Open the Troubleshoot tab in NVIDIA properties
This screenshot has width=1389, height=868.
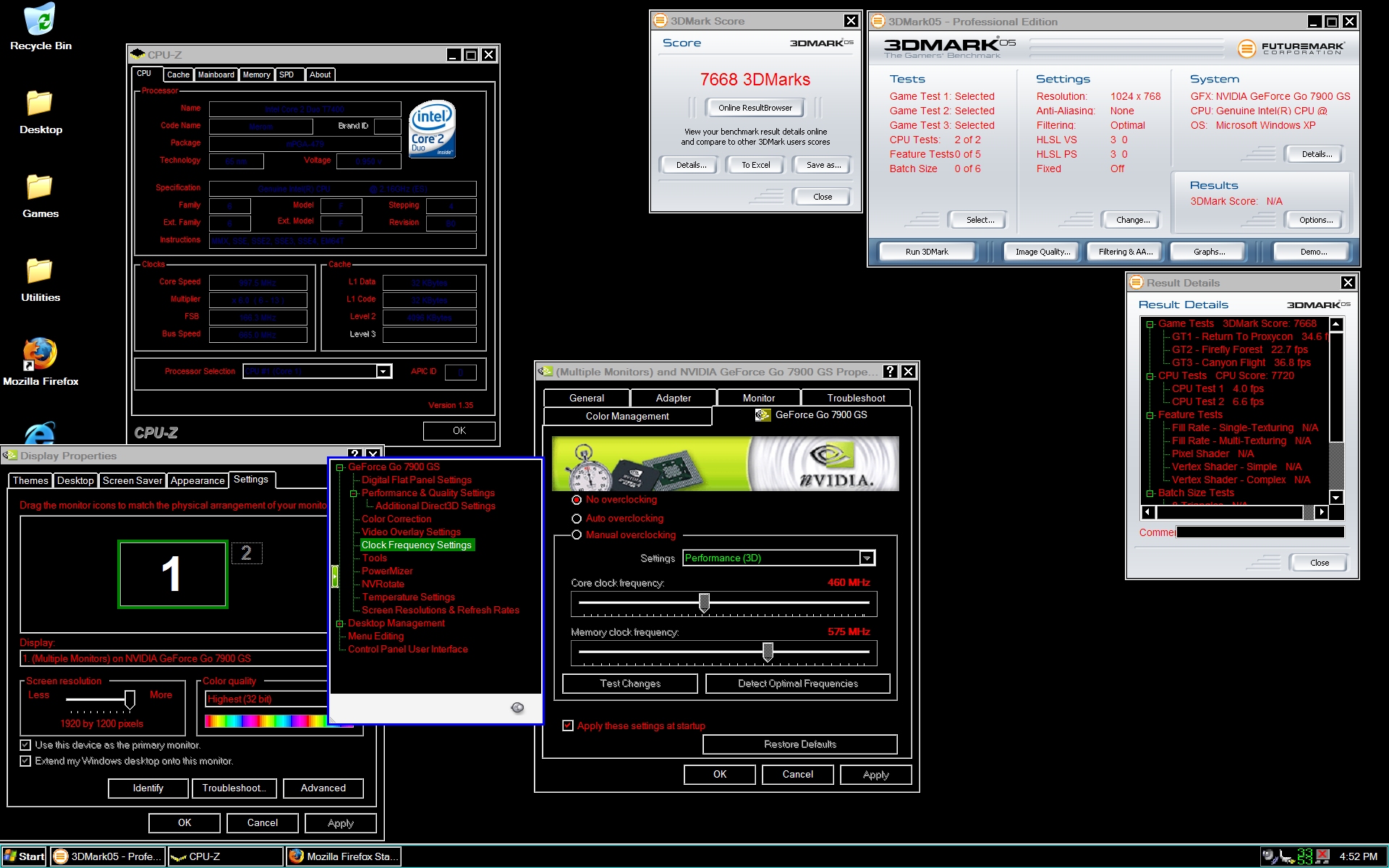(x=856, y=398)
